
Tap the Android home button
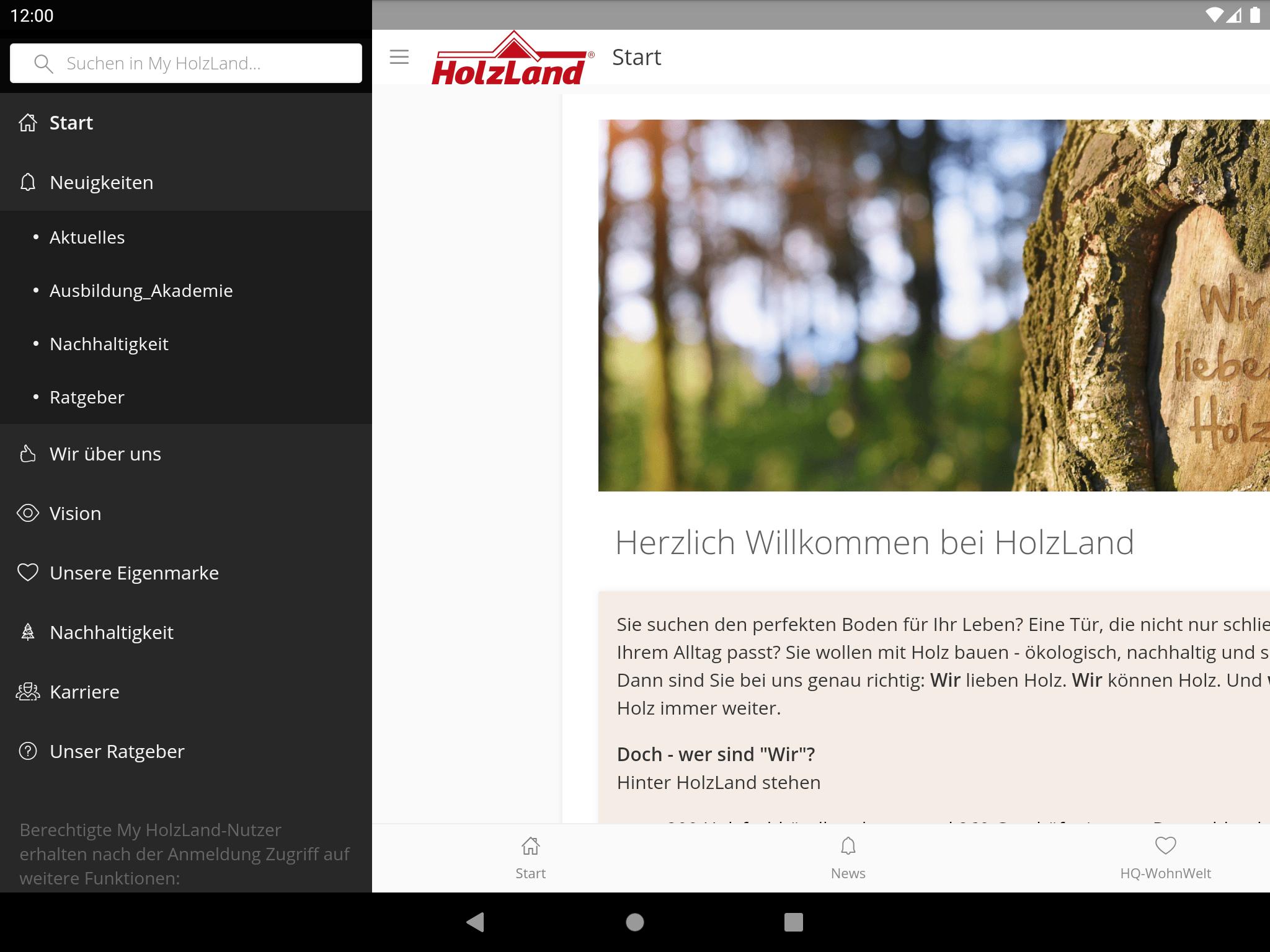click(x=635, y=922)
